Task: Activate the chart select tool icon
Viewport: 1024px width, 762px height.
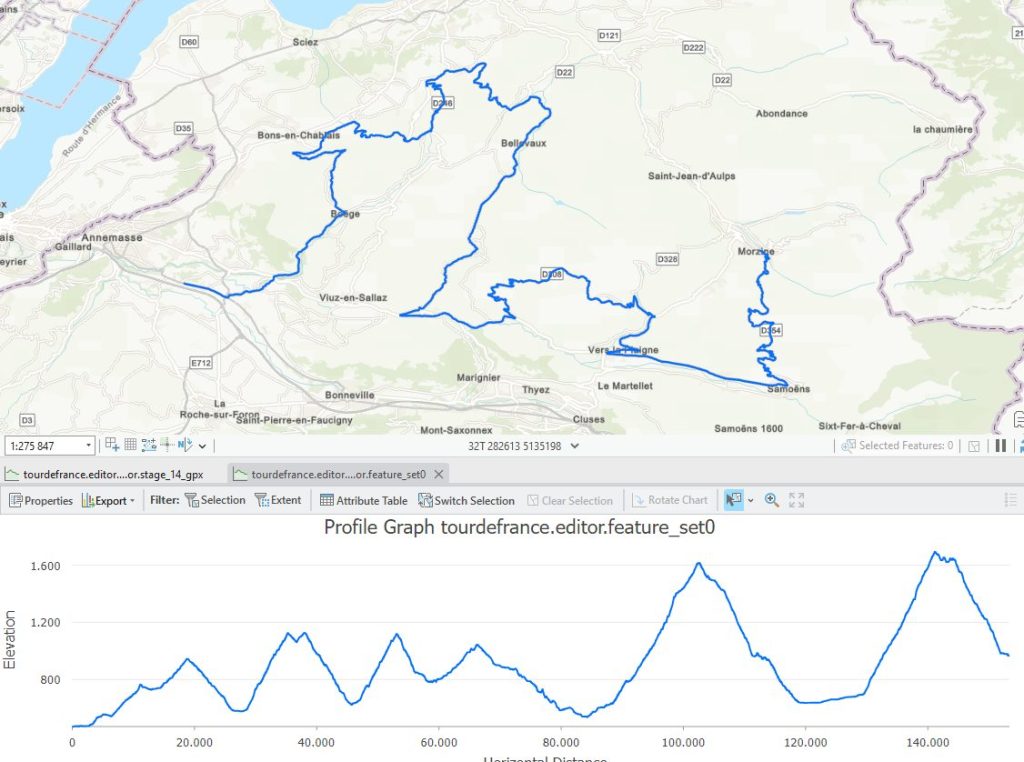Action: pyautogui.click(x=733, y=500)
